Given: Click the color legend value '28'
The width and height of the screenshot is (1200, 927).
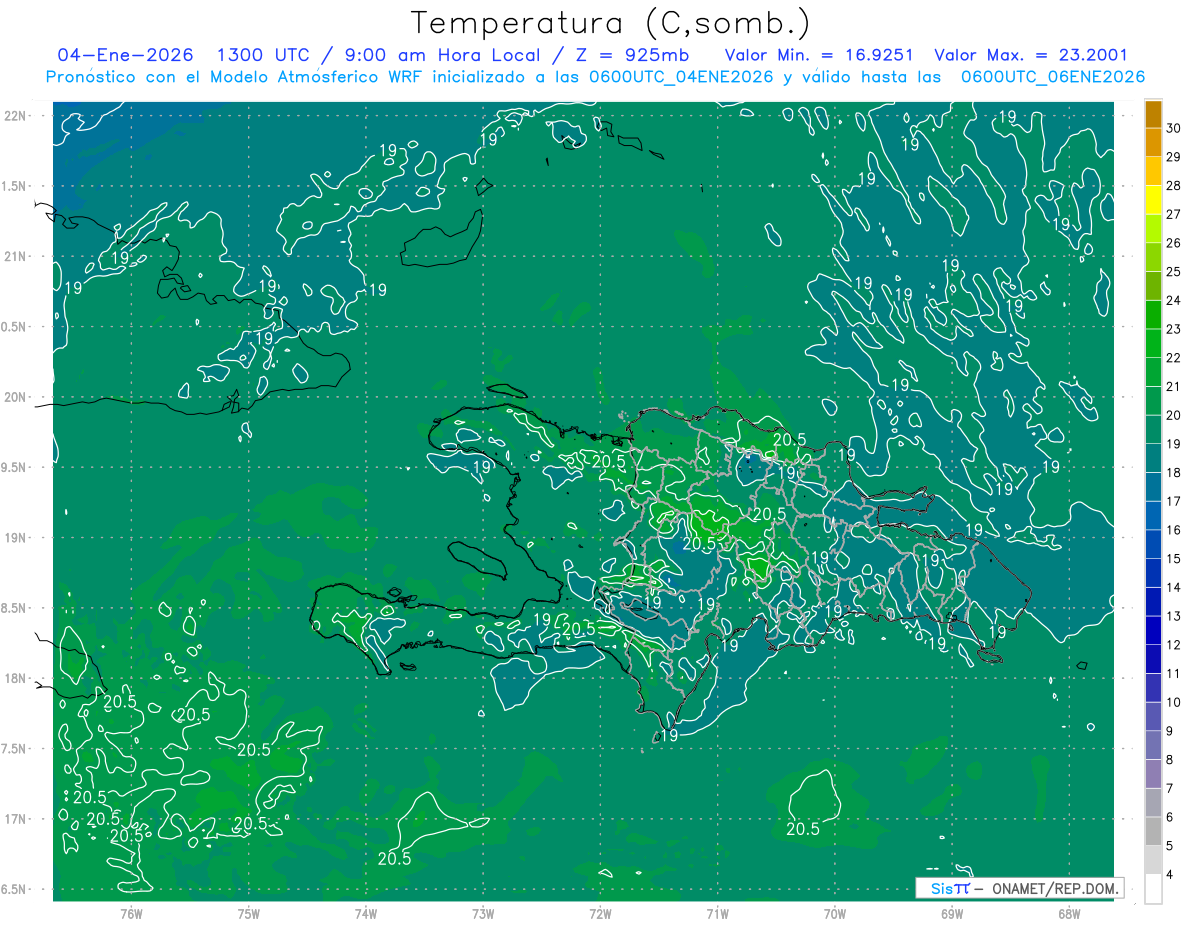Looking at the screenshot, I should [1174, 186].
